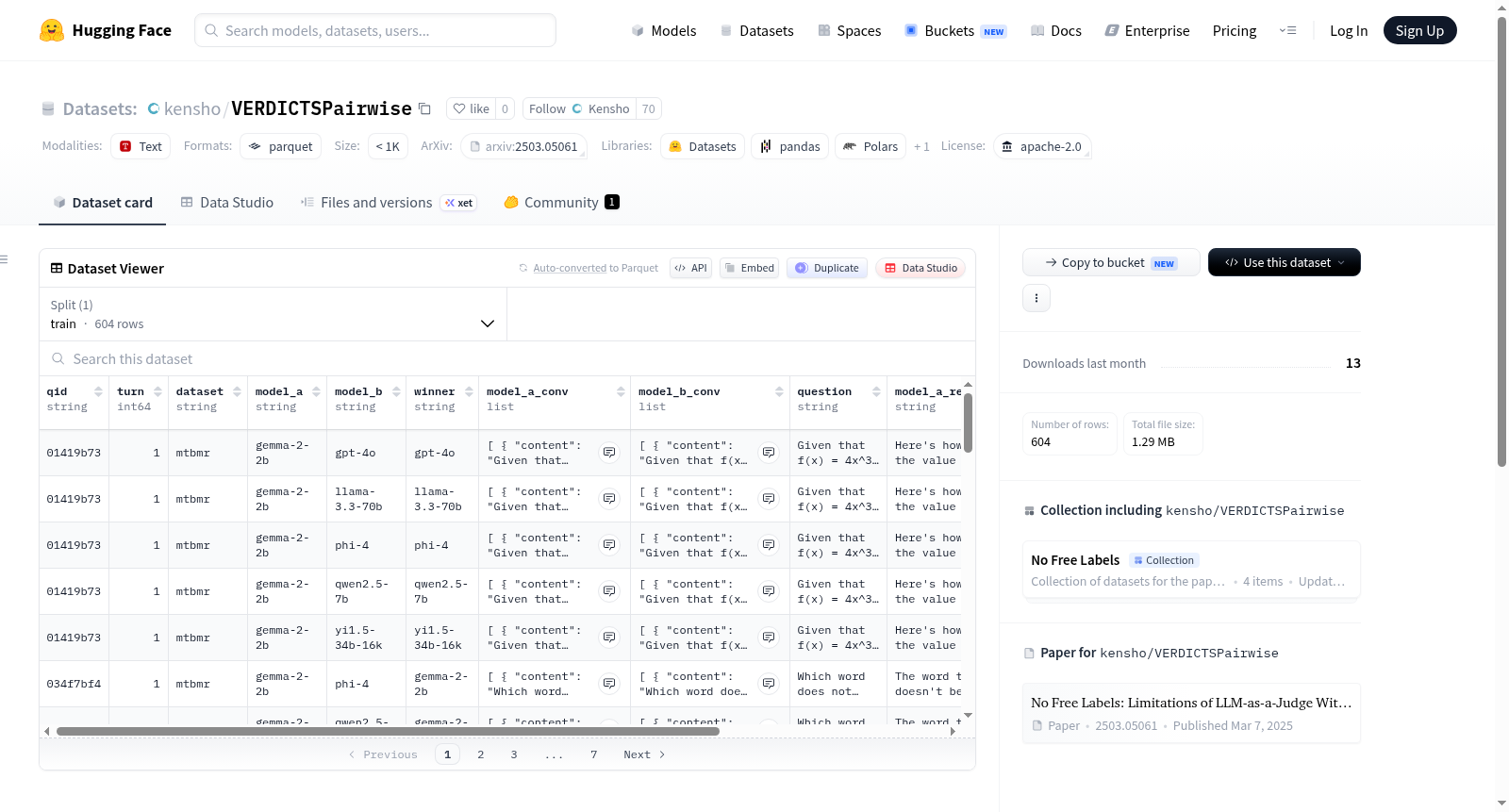Viewport: 1509px width, 812px height.
Task: Open the No Free Labels paper link
Action: (x=1191, y=714)
